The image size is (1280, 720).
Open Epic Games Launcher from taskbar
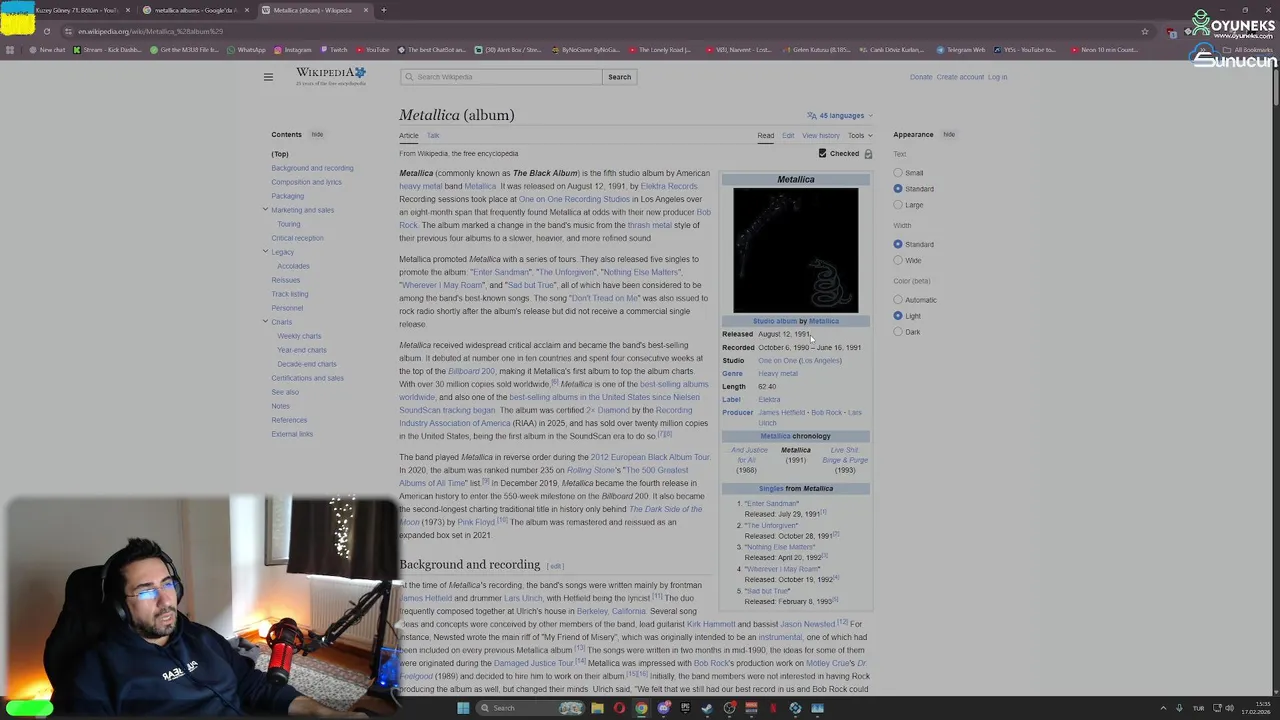685,708
